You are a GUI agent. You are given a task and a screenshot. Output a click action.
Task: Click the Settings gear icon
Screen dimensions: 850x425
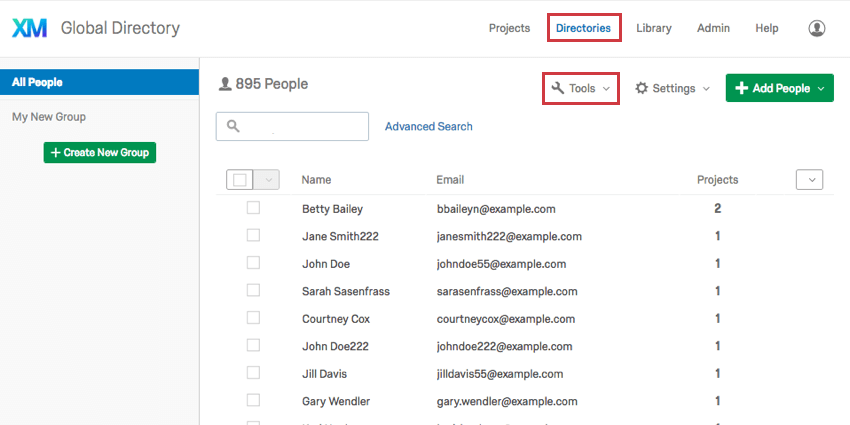tap(642, 88)
